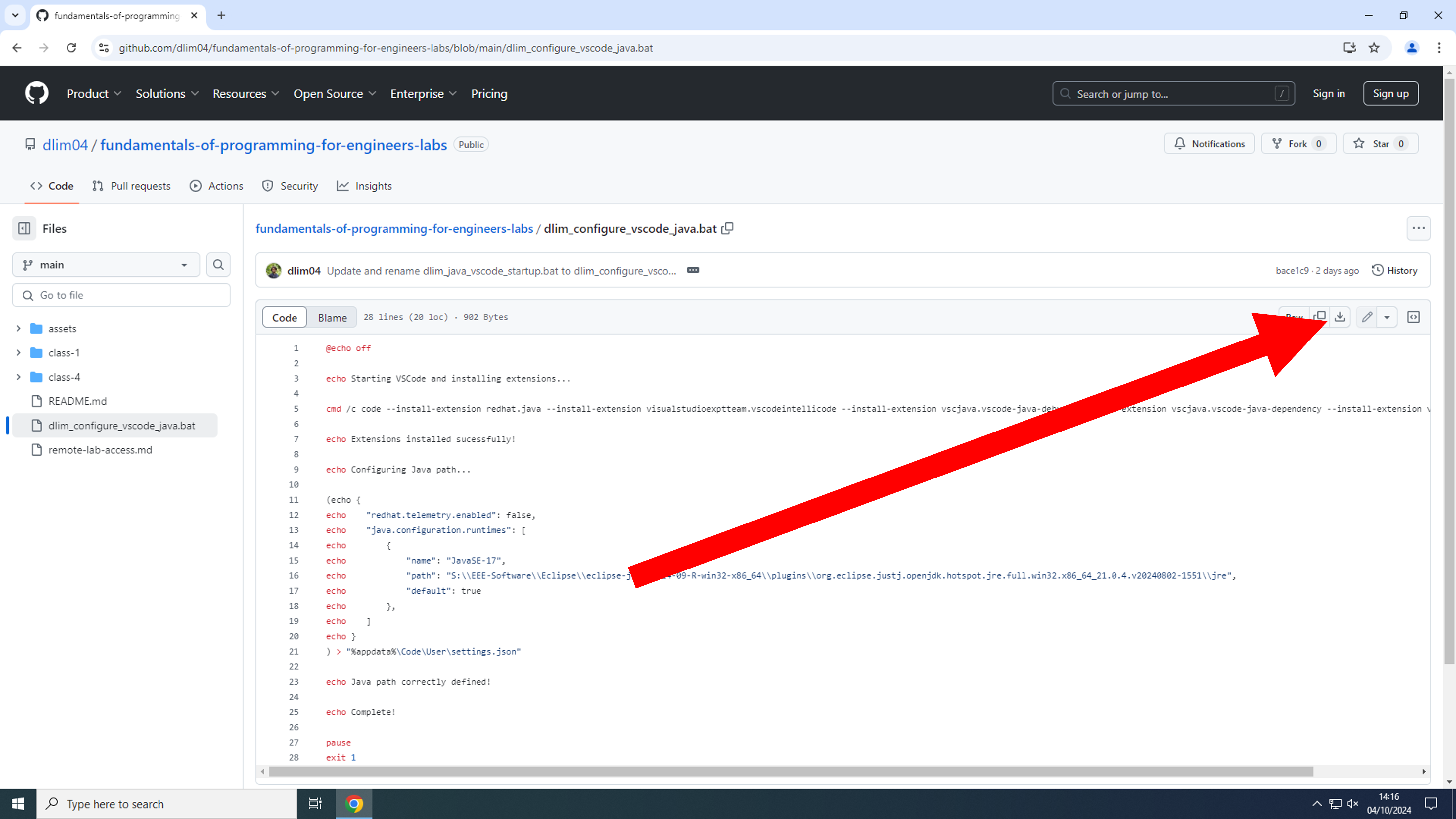The image size is (1456, 819).
Task: Click the Sign up button
Action: click(x=1390, y=93)
